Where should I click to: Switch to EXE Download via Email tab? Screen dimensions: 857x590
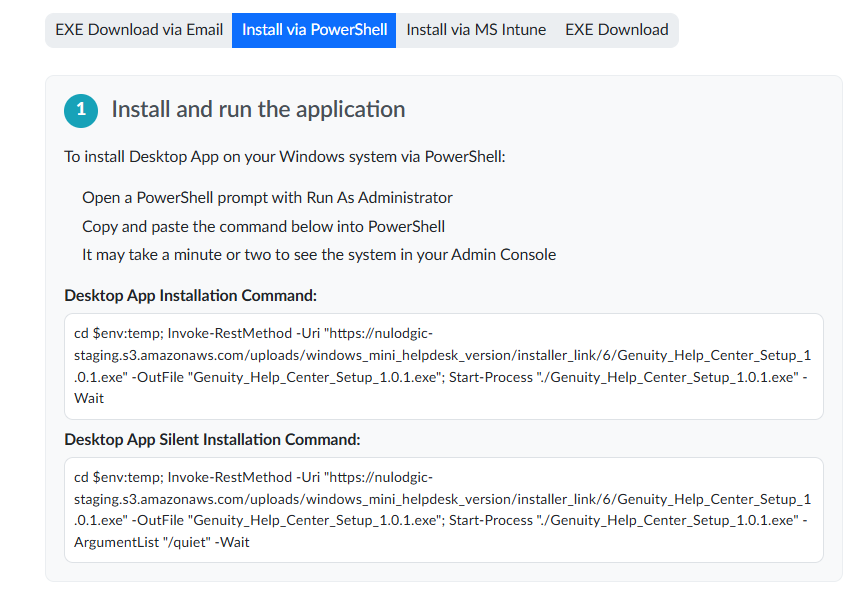(x=139, y=30)
